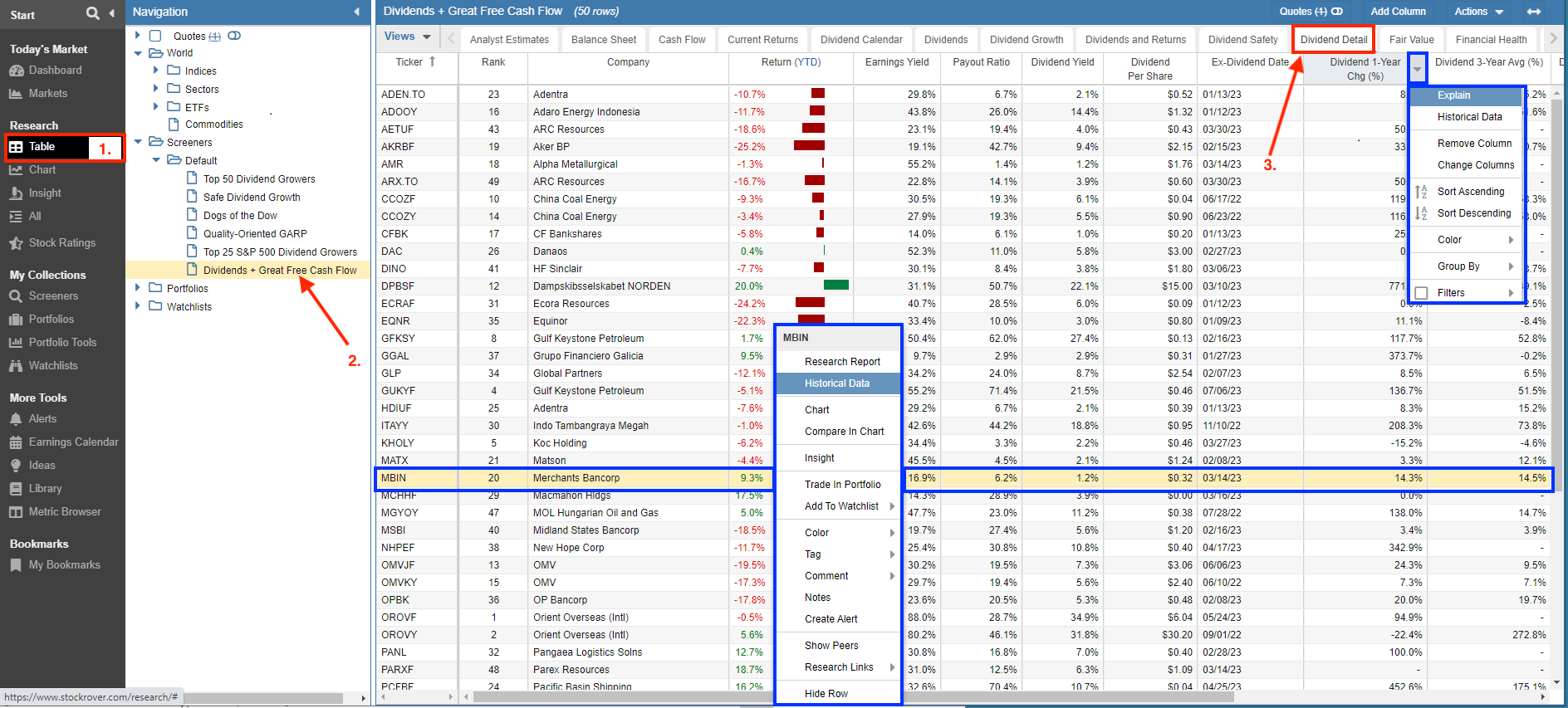Open the search magnifier in Start bar
Viewport: 1568px width, 708px height.
pyautogui.click(x=92, y=13)
